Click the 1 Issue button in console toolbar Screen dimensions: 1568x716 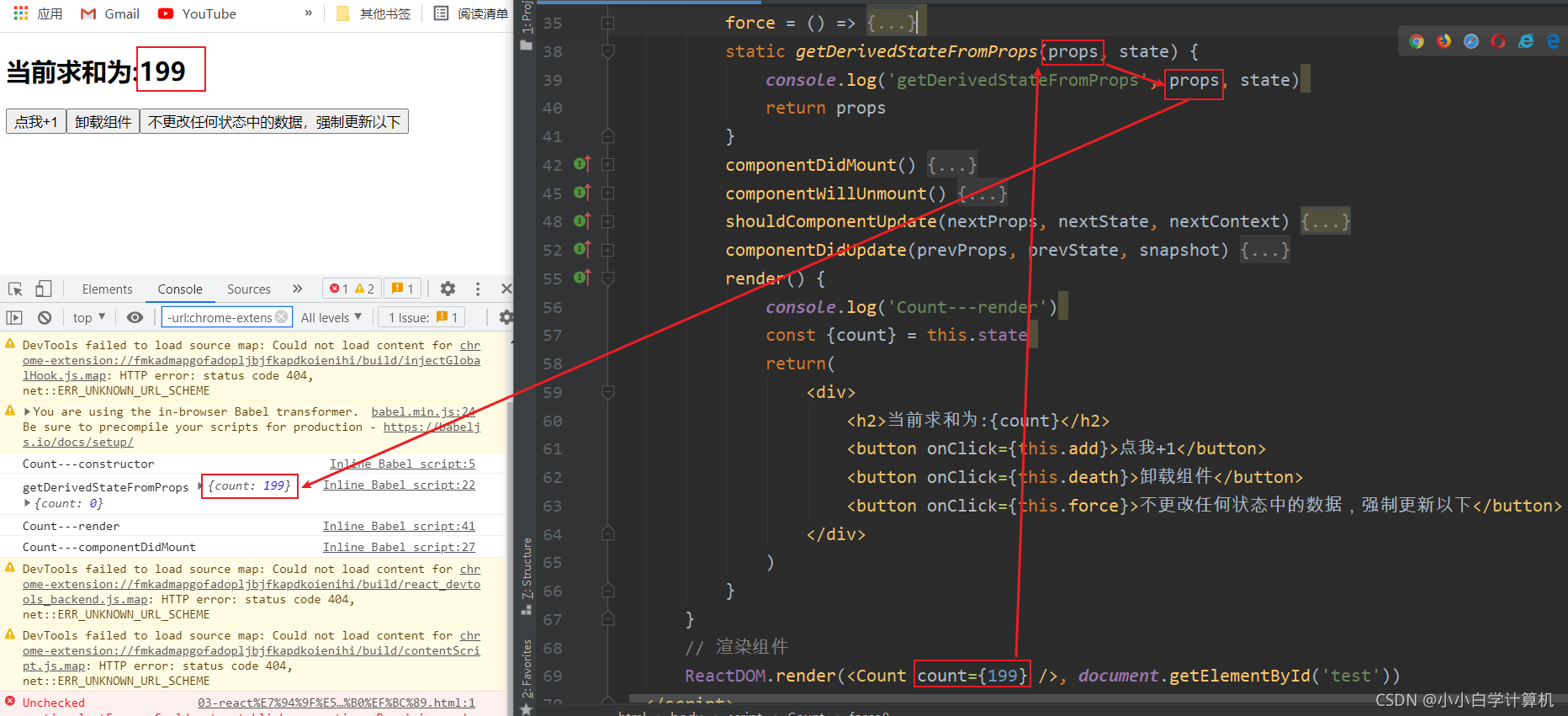[423, 317]
